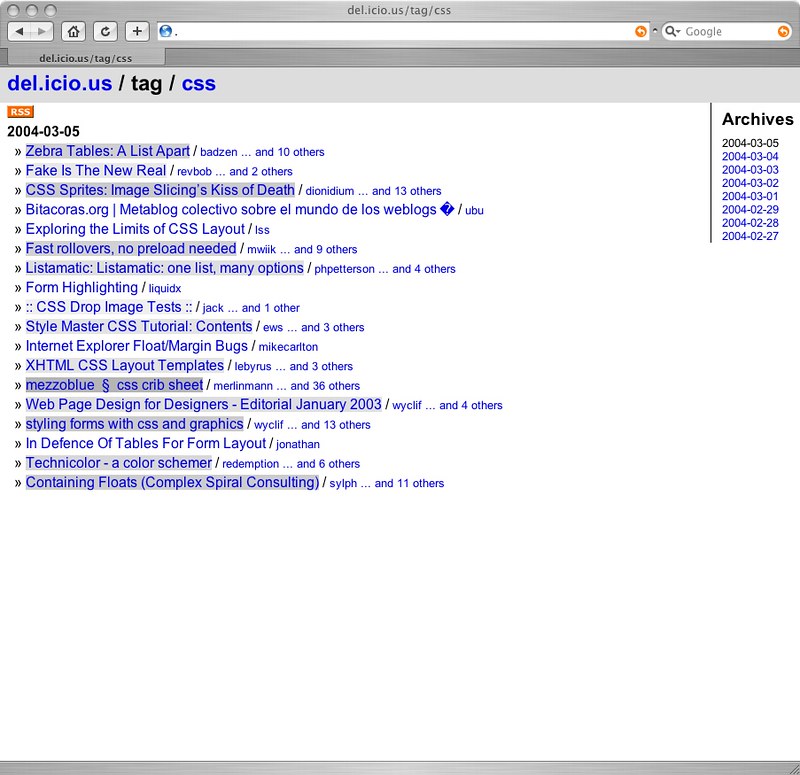800x775 pixels.
Task: Open Fake Is The New Real link
Action: 96,170
